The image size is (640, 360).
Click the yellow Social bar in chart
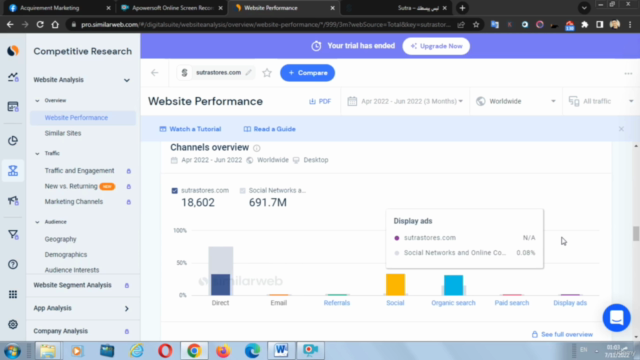point(395,284)
